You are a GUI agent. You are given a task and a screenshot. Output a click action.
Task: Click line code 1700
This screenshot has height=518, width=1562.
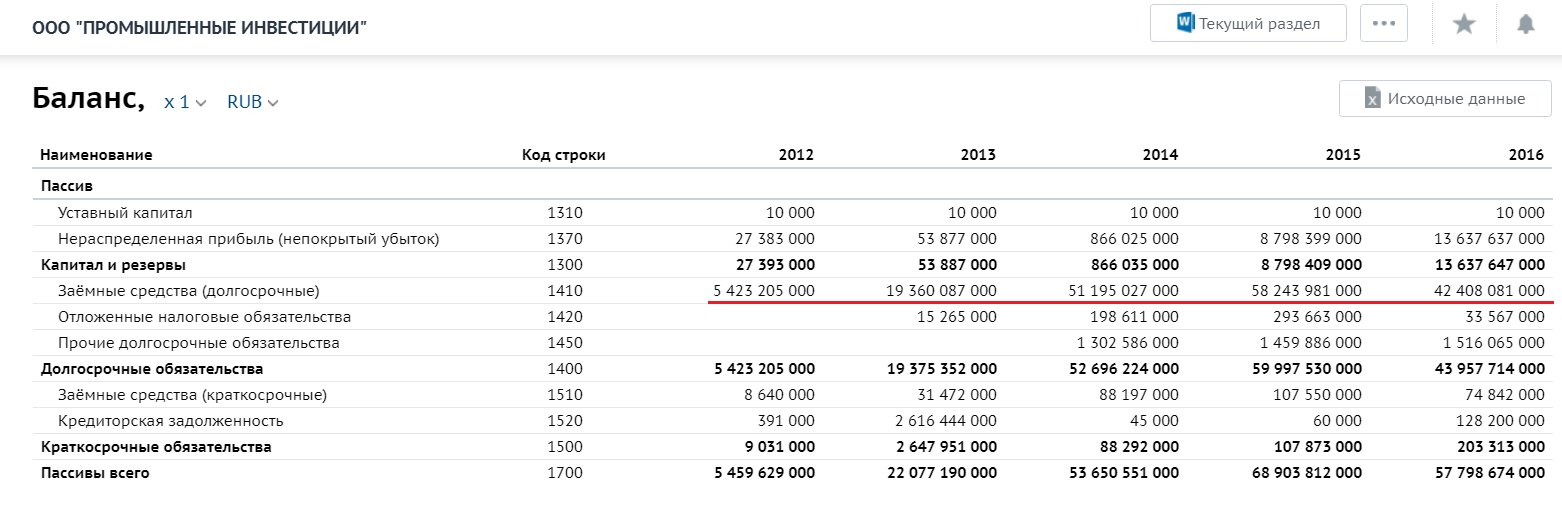pos(564,473)
